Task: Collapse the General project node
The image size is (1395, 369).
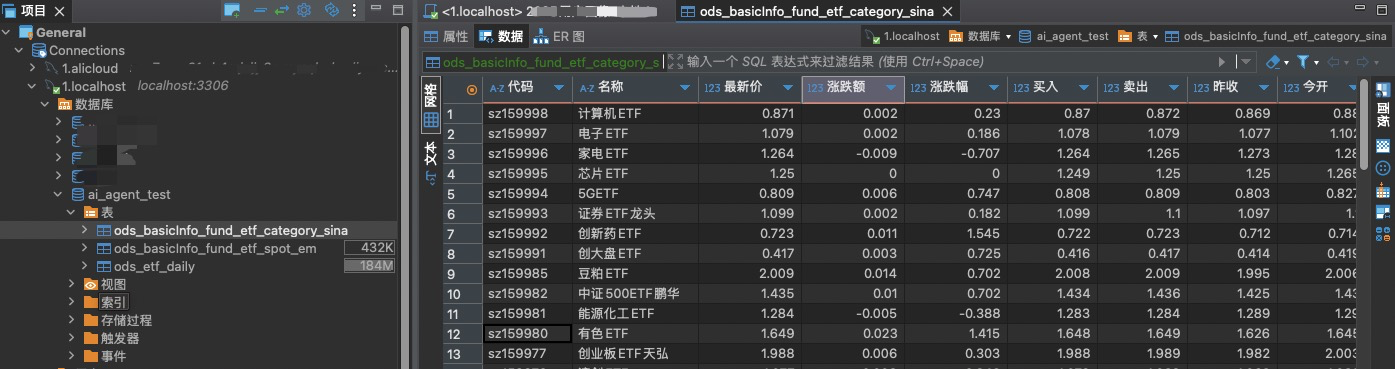Action: pyautogui.click(x=7, y=32)
